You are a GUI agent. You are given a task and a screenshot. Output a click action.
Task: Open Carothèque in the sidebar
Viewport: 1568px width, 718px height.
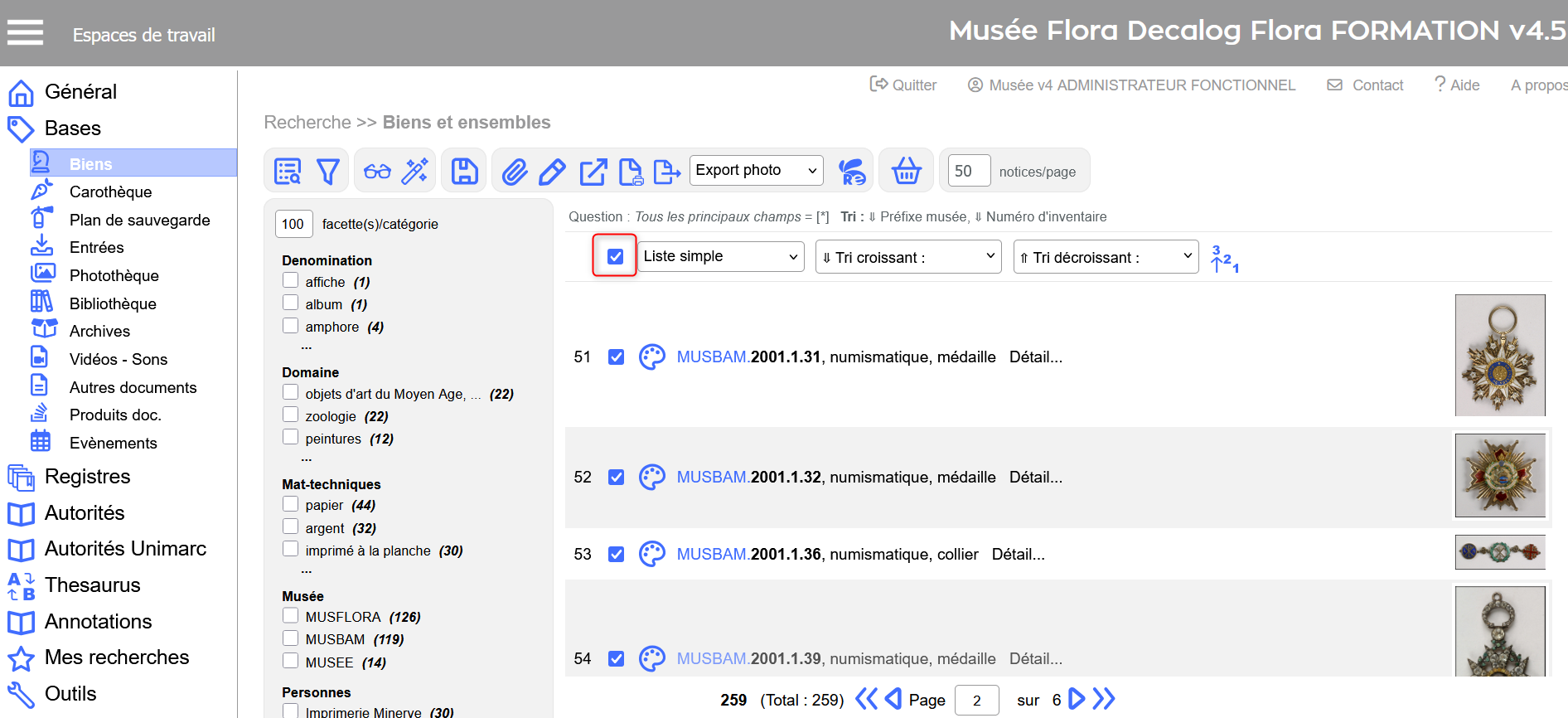coord(110,192)
